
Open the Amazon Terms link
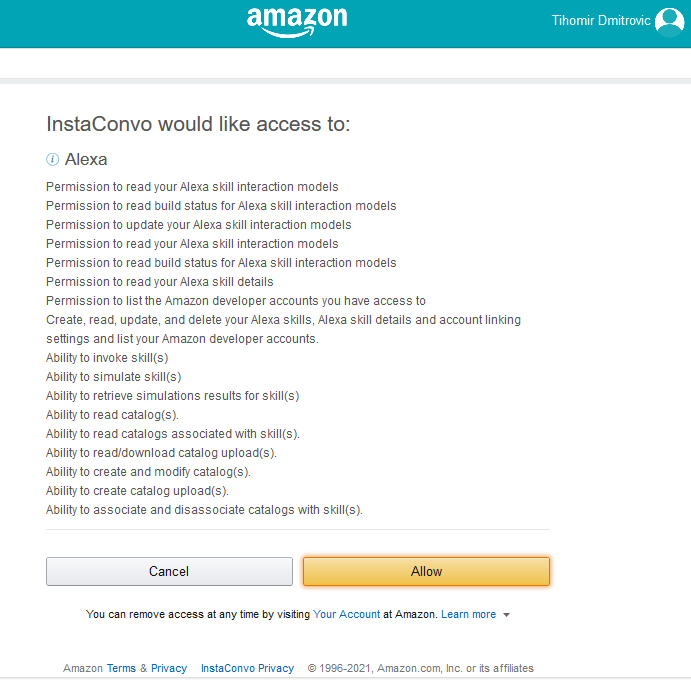[121, 668]
